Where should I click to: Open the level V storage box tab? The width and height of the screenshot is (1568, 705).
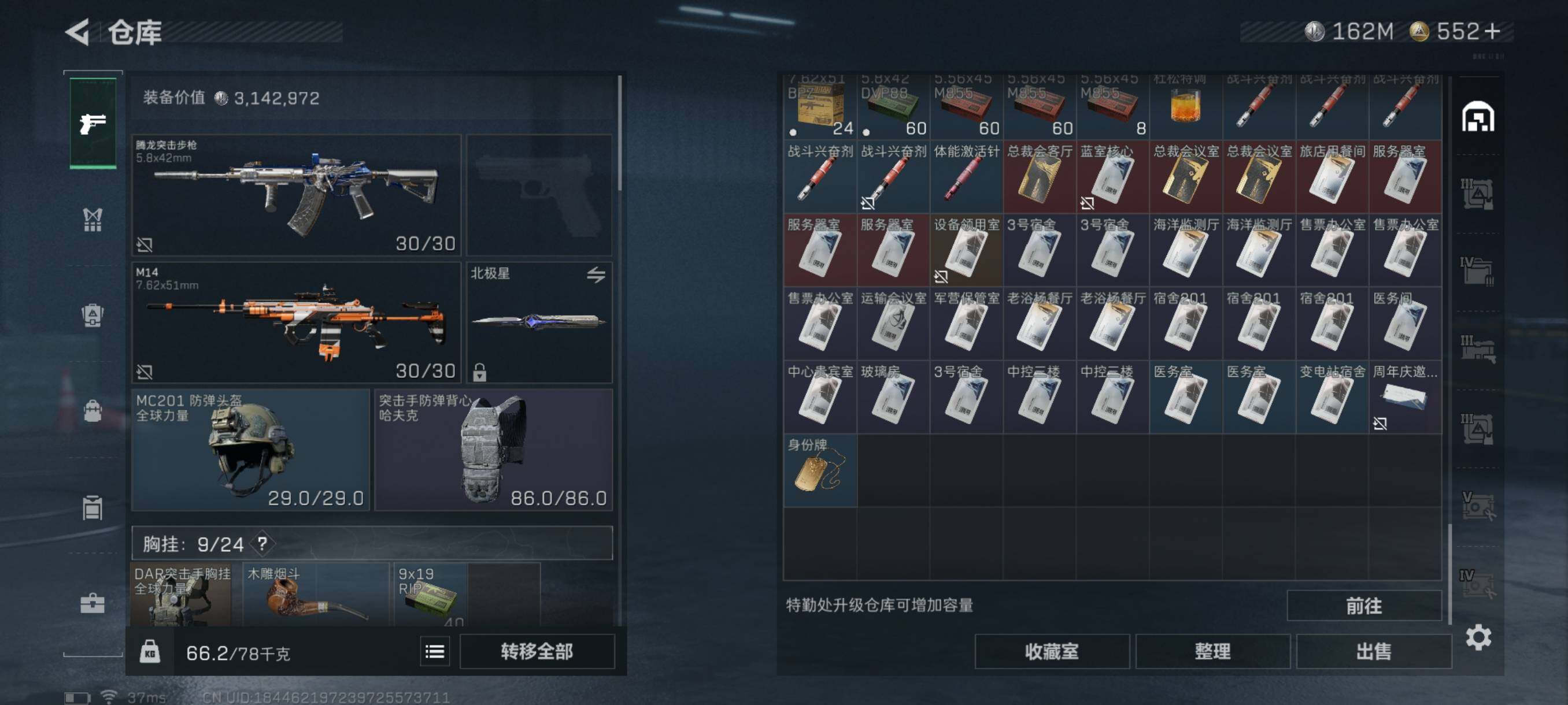pyautogui.click(x=1478, y=506)
